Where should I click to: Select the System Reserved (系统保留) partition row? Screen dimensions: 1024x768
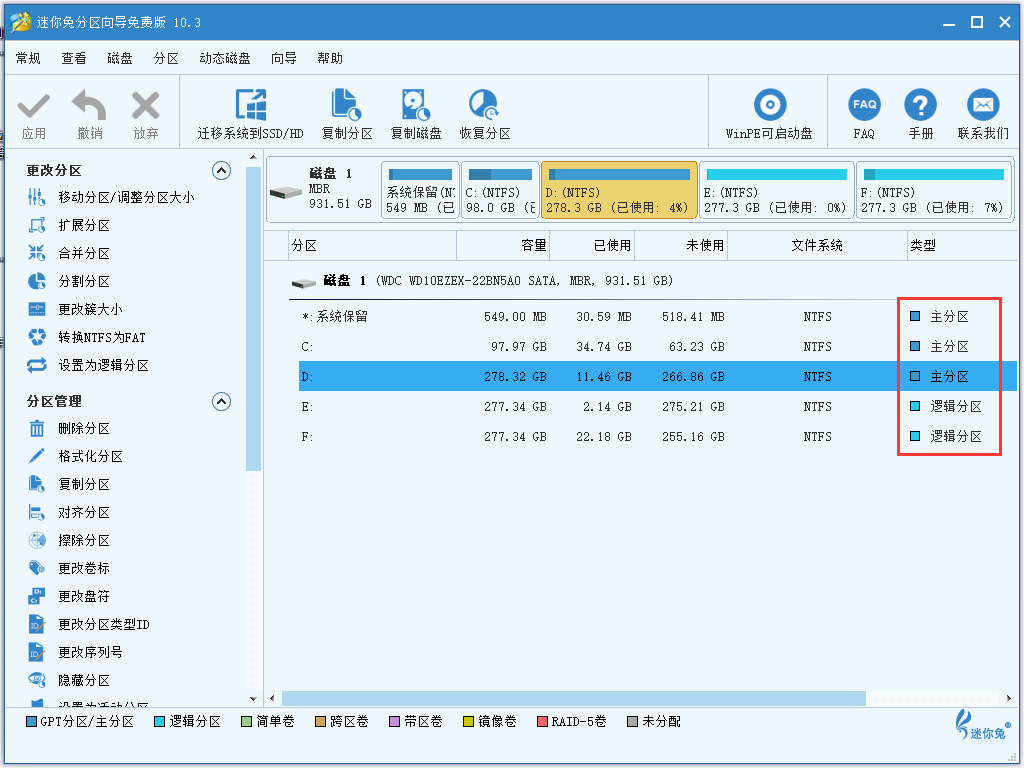pyautogui.click(x=658, y=317)
